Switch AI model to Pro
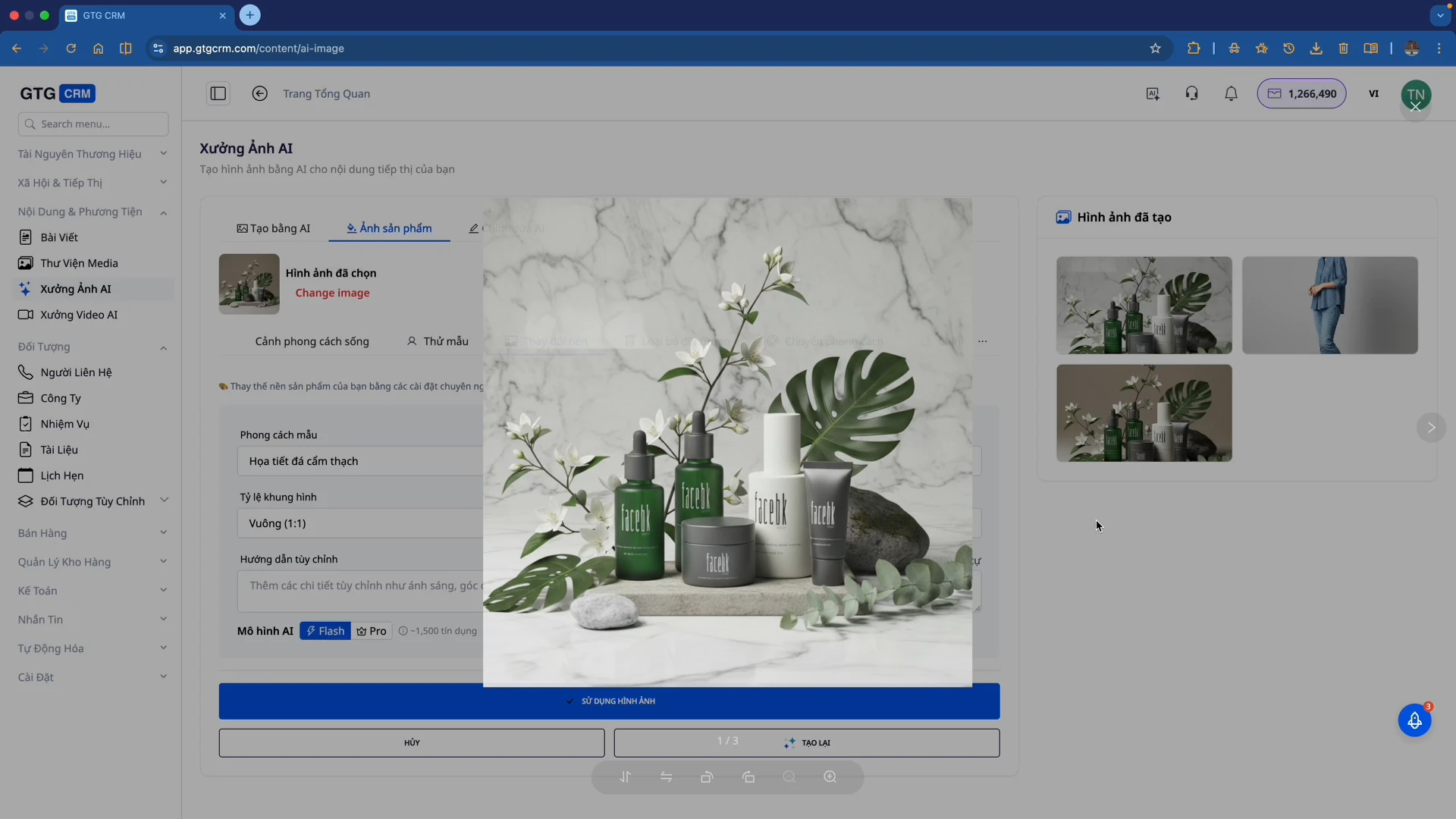1456x819 pixels. point(371,630)
